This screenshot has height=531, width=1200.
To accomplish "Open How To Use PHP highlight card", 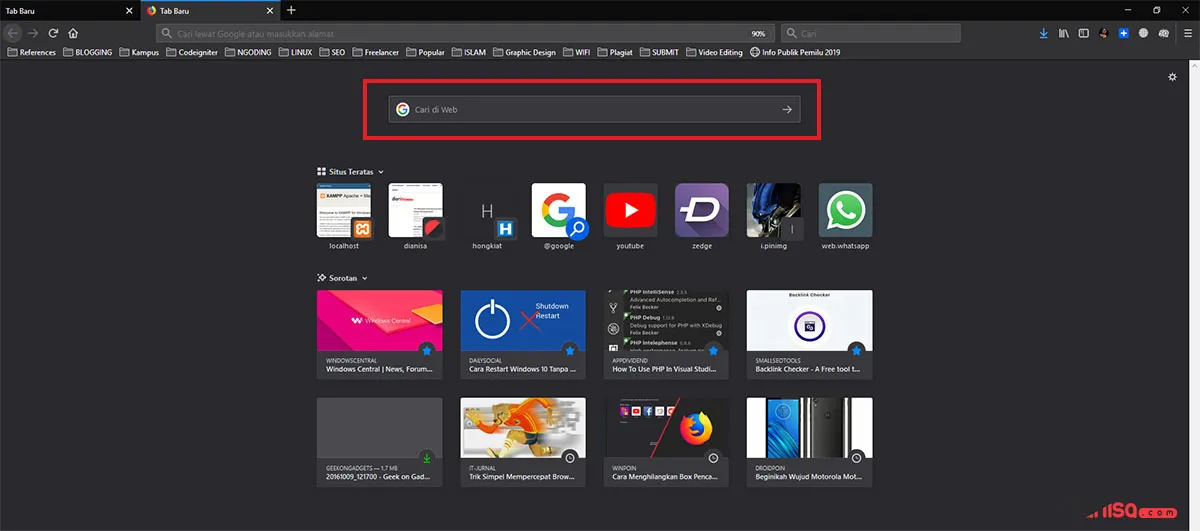I will click(666, 334).
